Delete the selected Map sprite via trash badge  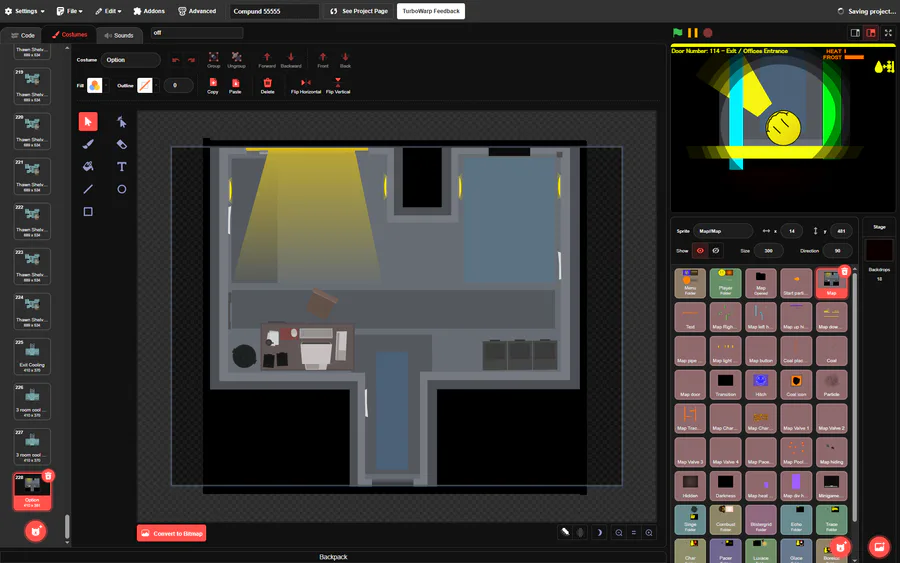[x=844, y=271]
